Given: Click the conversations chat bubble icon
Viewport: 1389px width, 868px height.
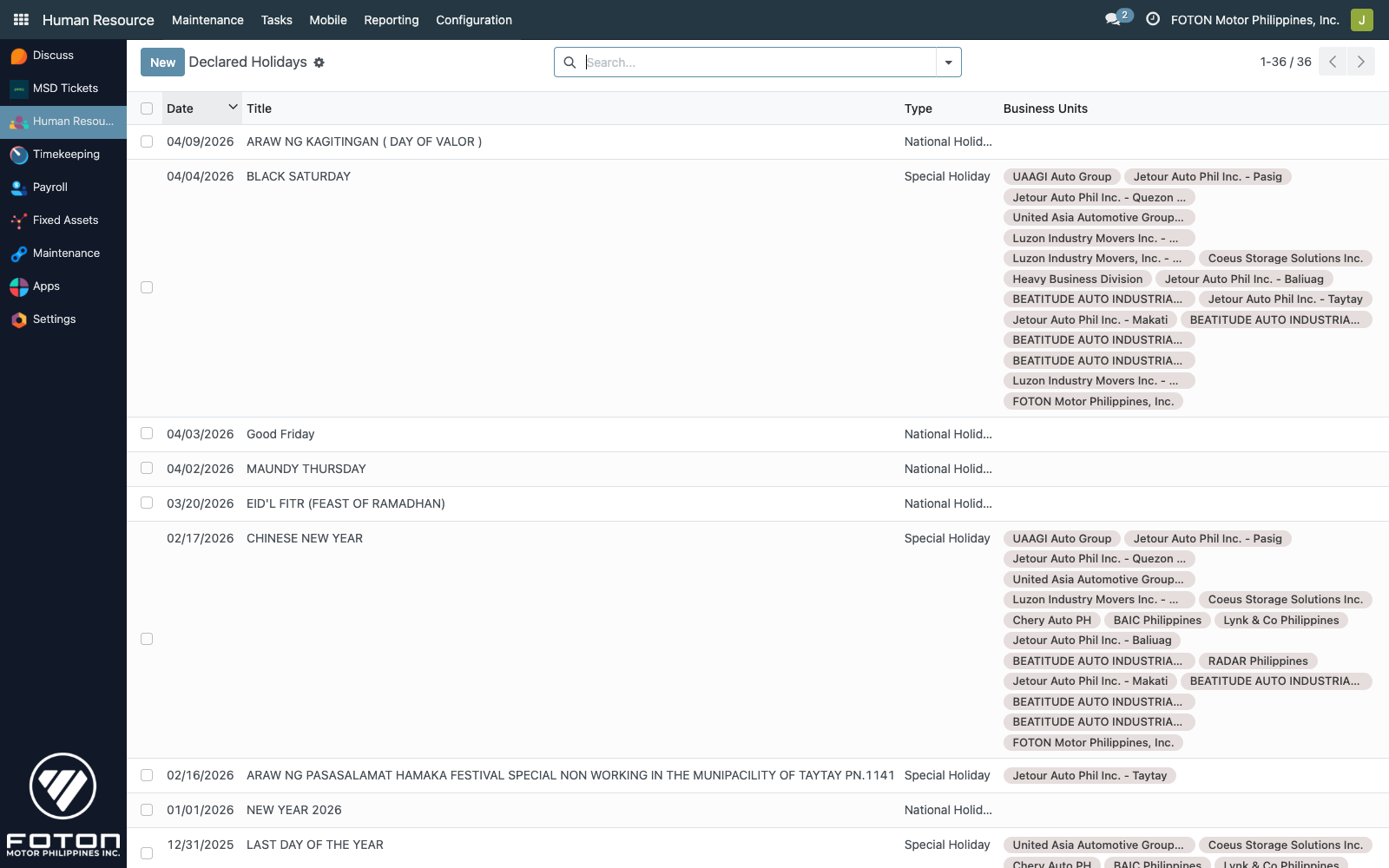Looking at the screenshot, I should point(1113,19).
